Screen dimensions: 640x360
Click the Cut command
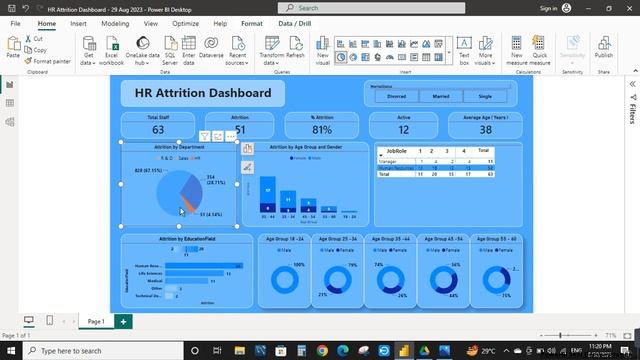coord(34,39)
